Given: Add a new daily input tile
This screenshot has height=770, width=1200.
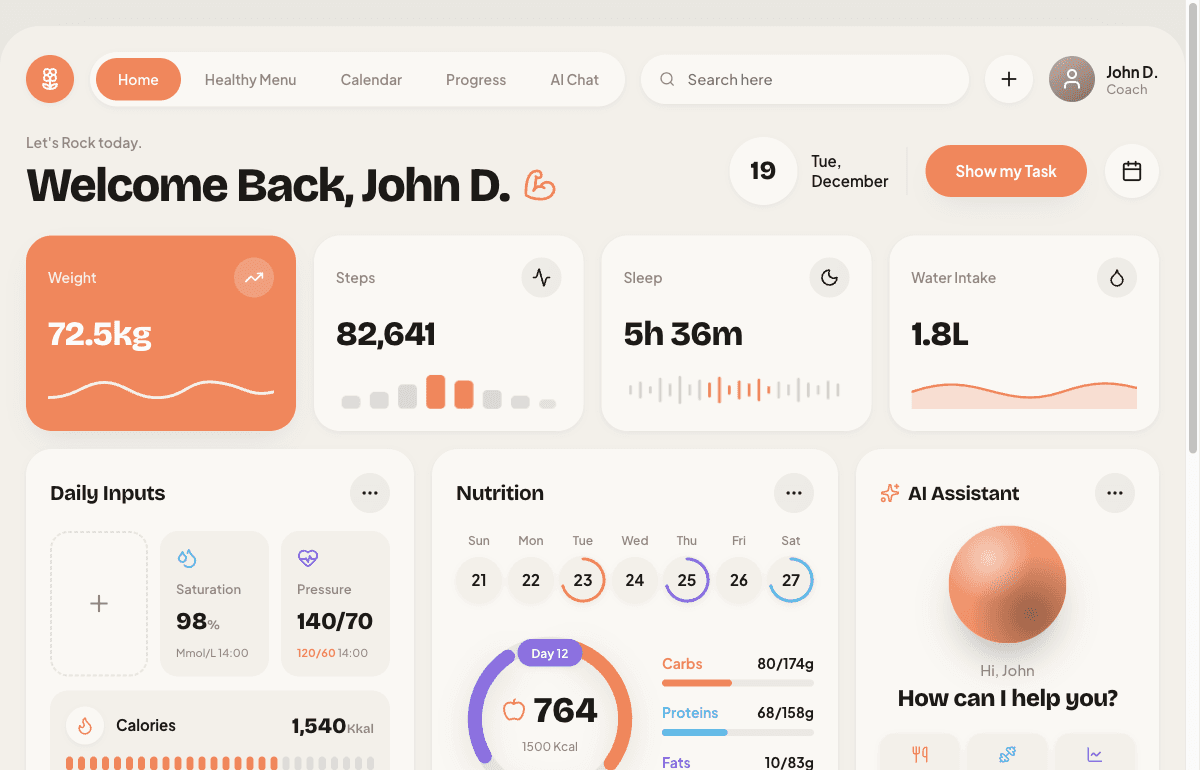Looking at the screenshot, I should click(x=99, y=604).
